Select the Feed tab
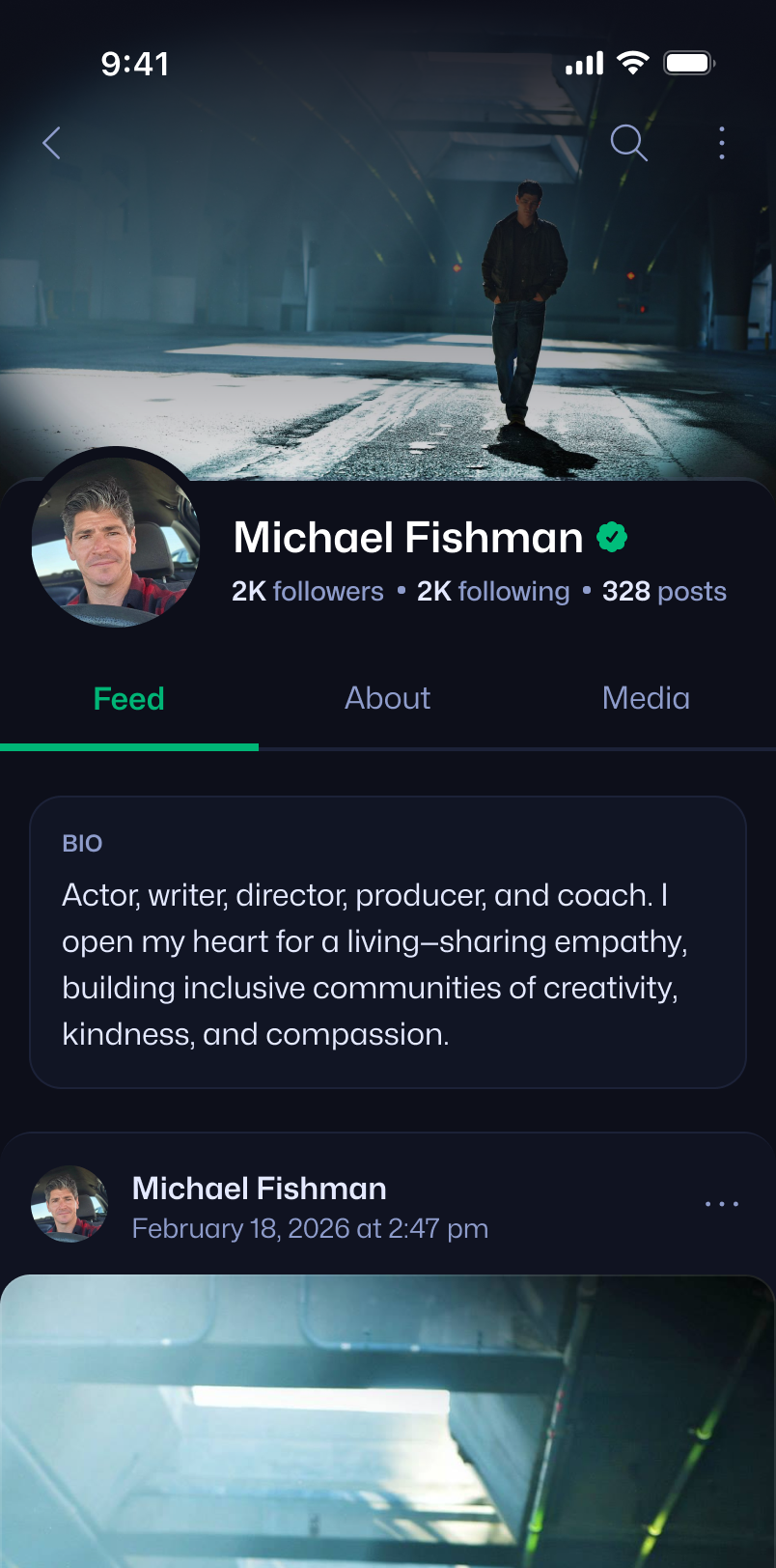The height and width of the screenshot is (1568, 776). tap(129, 699)
